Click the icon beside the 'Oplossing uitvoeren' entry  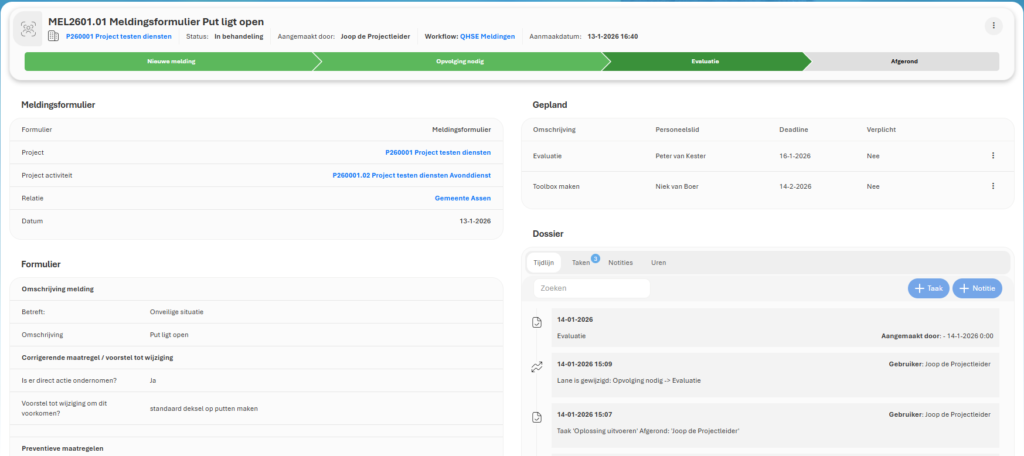538,416
